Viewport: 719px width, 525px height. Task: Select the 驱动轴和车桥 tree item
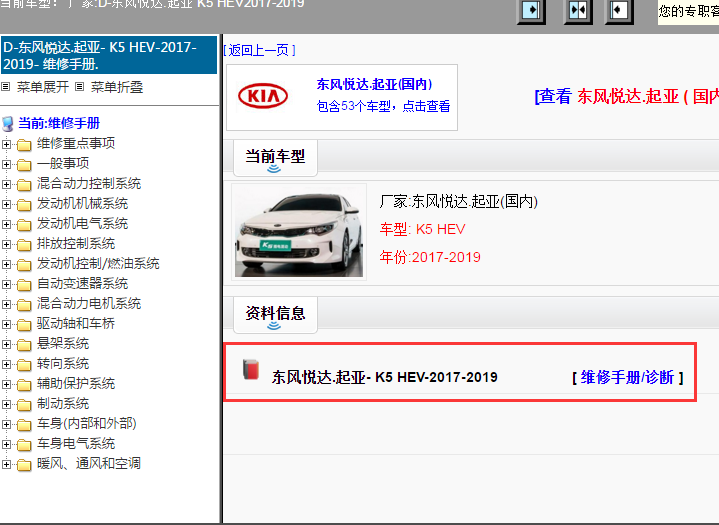[x=76, y=324]
